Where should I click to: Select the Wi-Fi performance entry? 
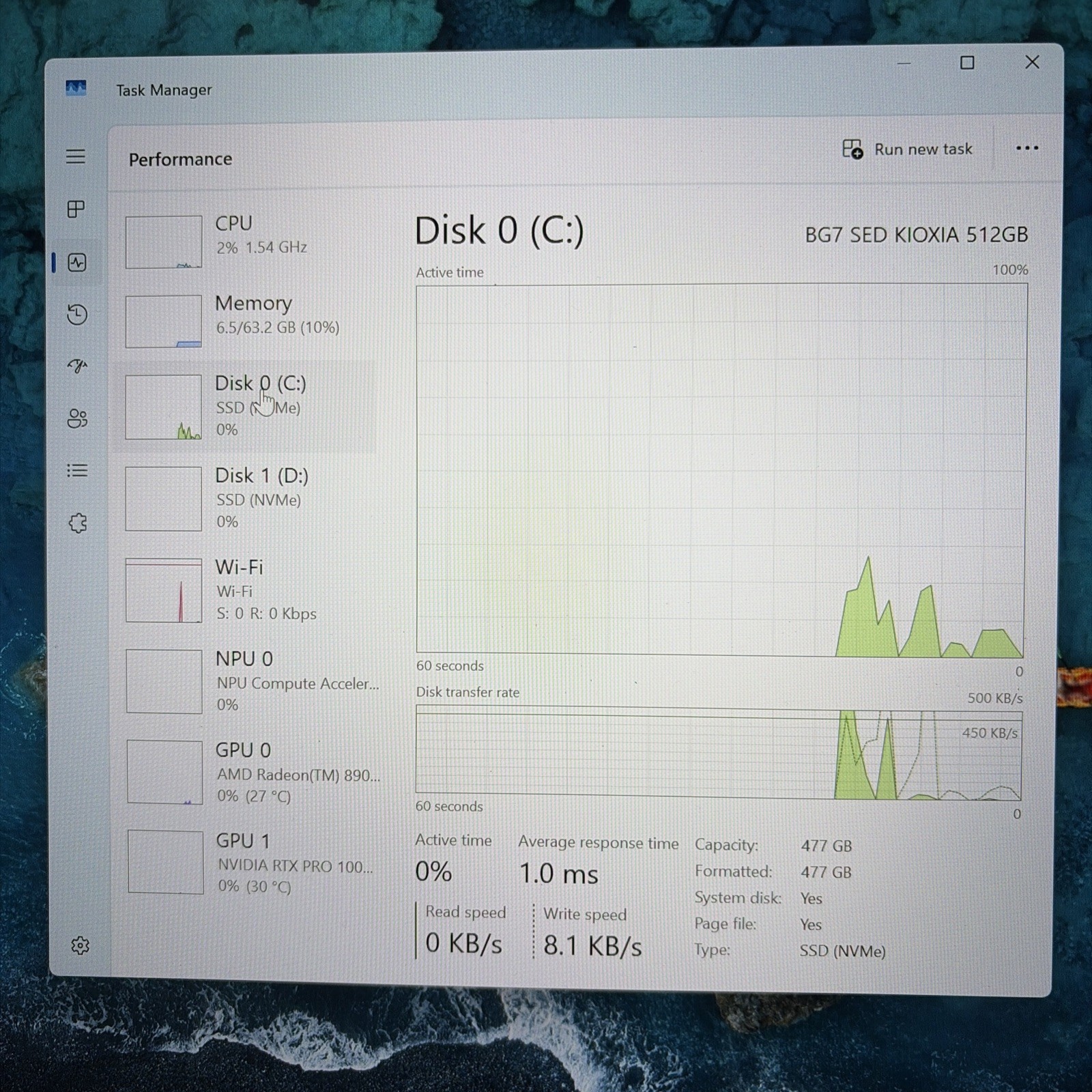point(246,590)
